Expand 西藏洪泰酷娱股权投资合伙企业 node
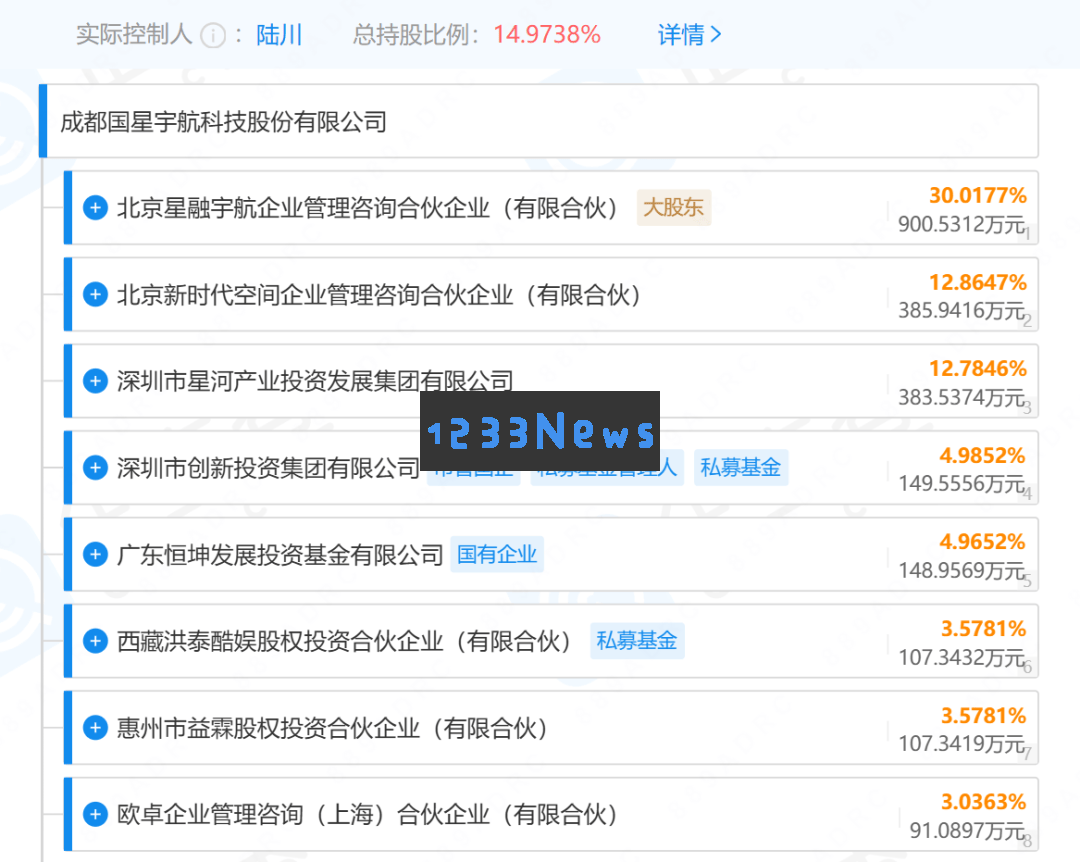Image resolution: width=1080 pixels, height=862 pixels. pyautogui.click(x=95, y=641)
